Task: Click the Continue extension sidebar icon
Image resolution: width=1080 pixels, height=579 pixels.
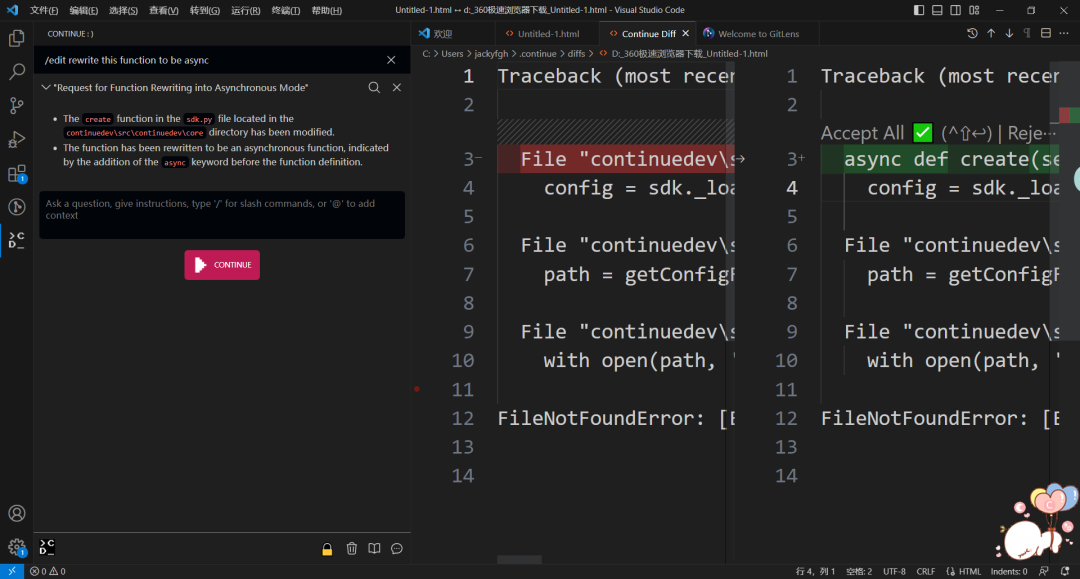Action: [x=17, y=240]
